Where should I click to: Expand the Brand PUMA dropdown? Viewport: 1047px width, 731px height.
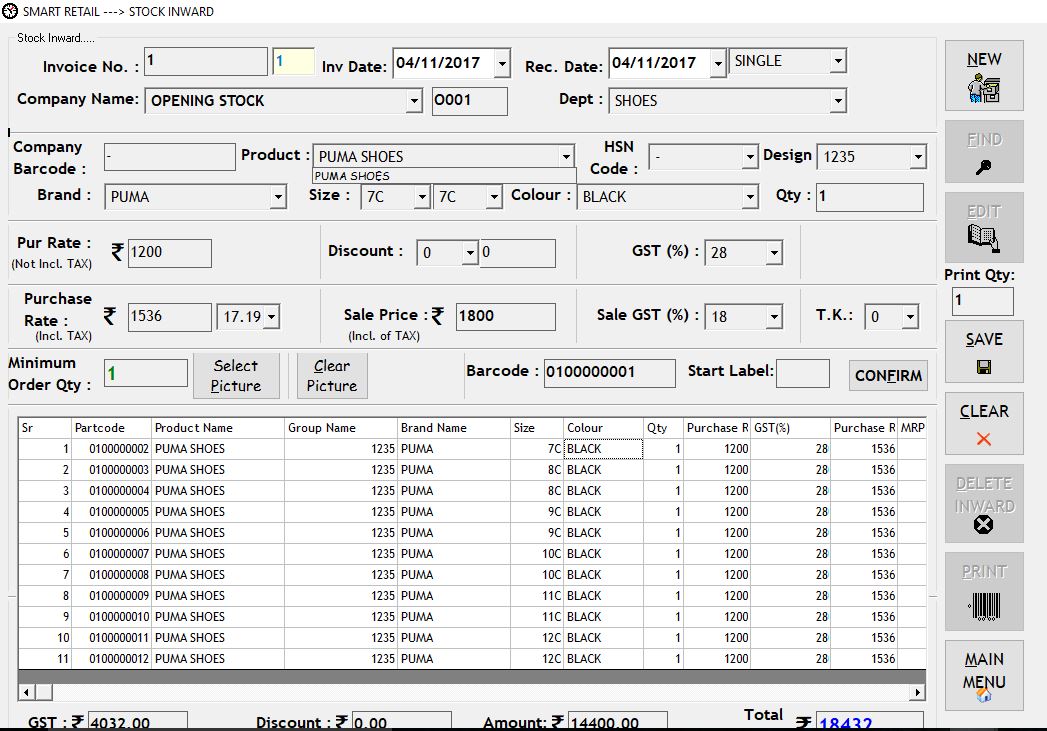point(278,197)
